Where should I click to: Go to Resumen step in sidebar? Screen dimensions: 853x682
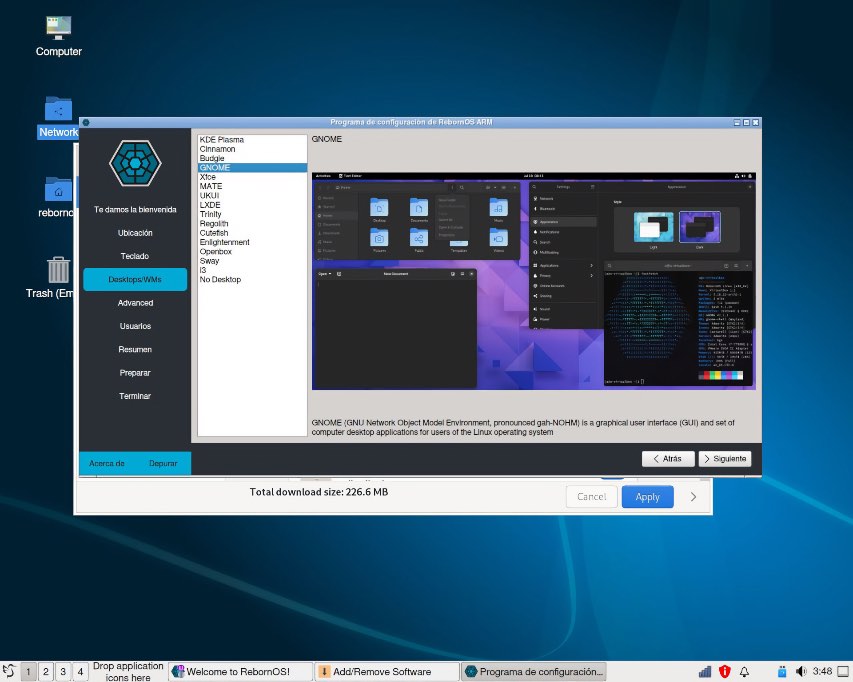(135, 350)
